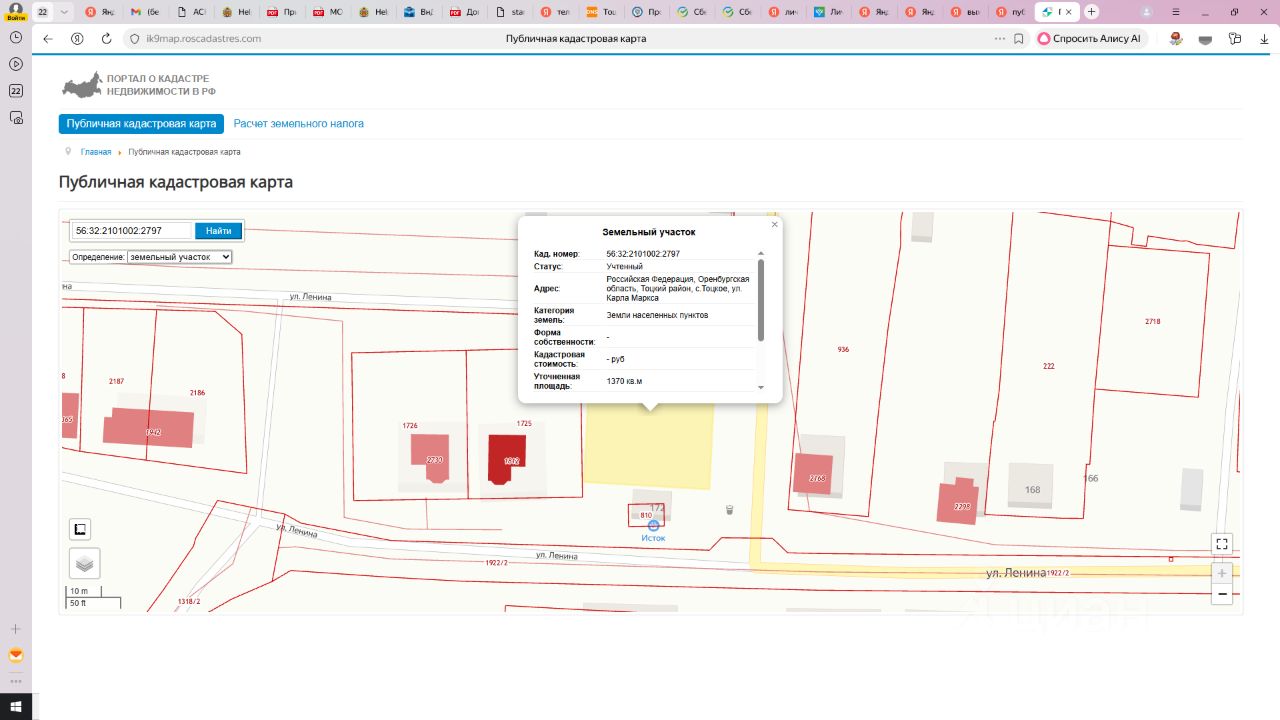Switch to Публичная кадастровая карта tab
Image resolution: width=1280 pixels, height=720 pixels.
[141, 124]
